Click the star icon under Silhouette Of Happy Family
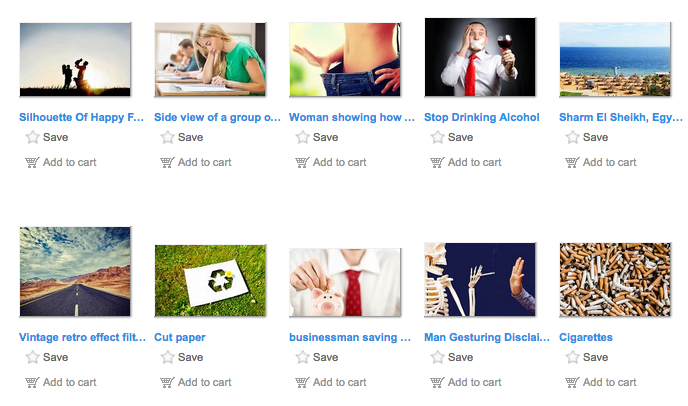Image resolution: width=688 pixels, height=406 pixels. (x=32, y=137)
